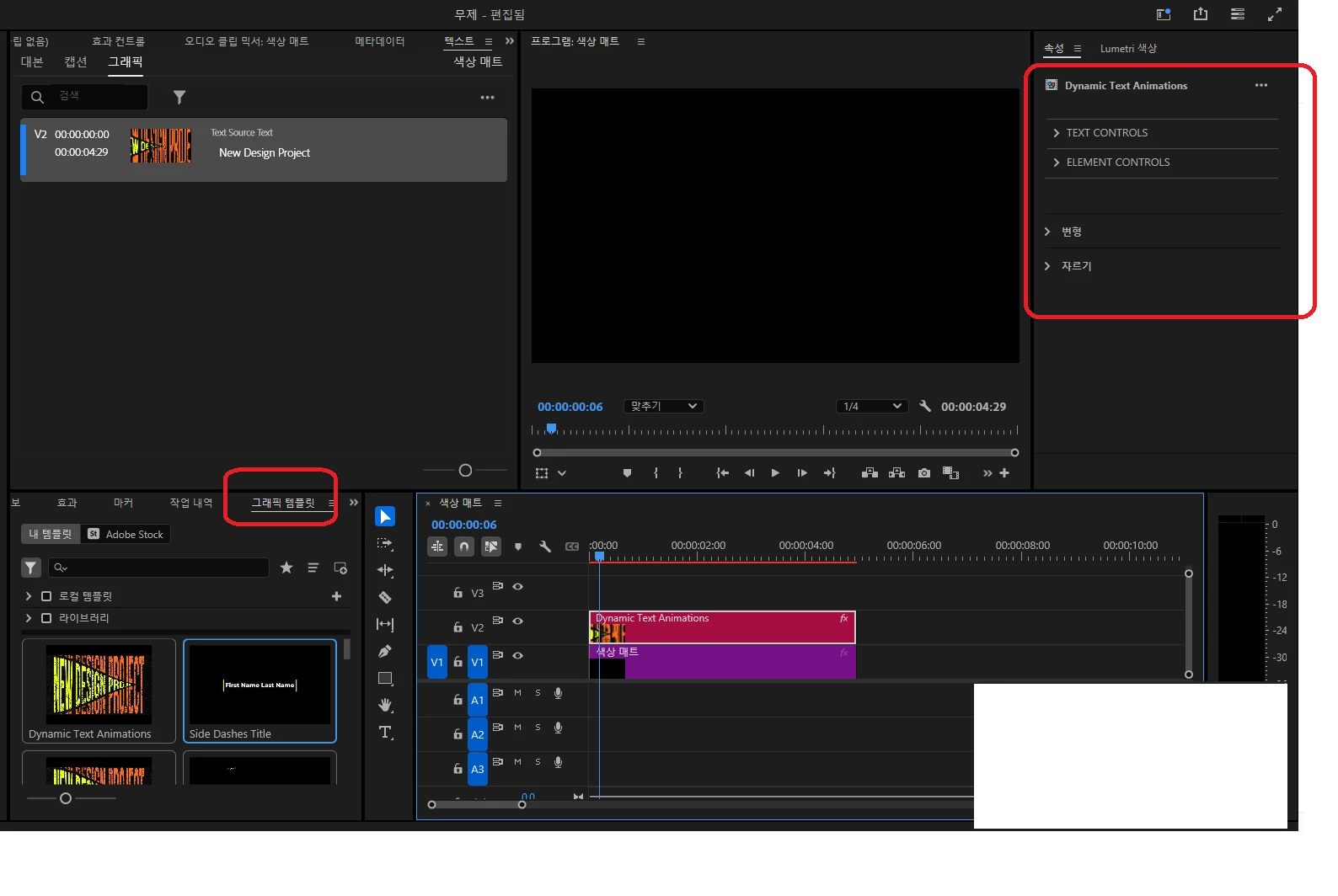Toggle lock on V2 track

coord(458,627)
